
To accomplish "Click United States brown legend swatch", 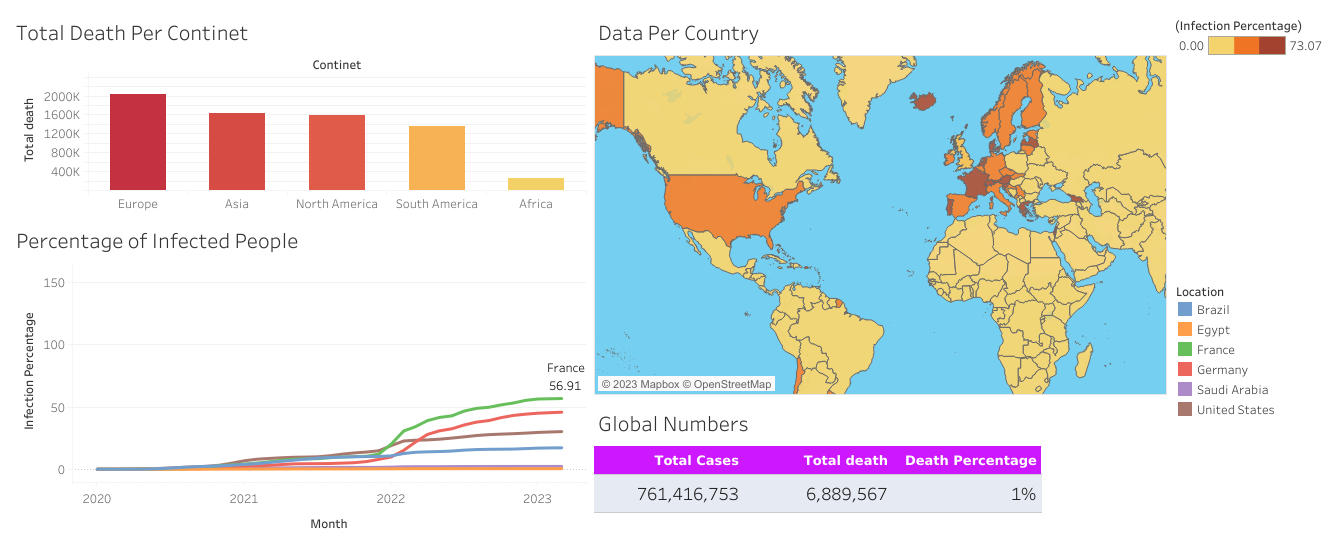I will (x=1186, y=410).
